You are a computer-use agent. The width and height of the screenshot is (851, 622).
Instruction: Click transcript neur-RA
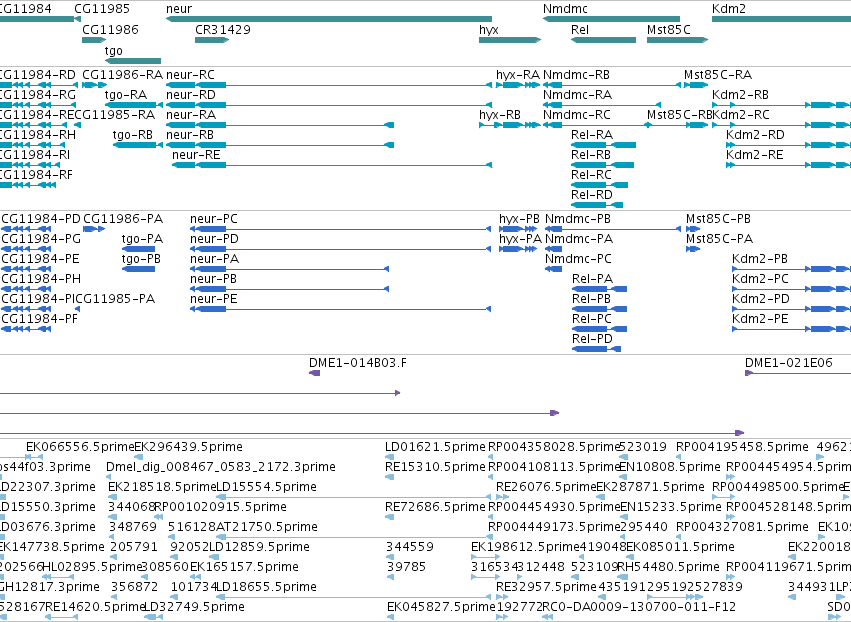tap(280, 125)
